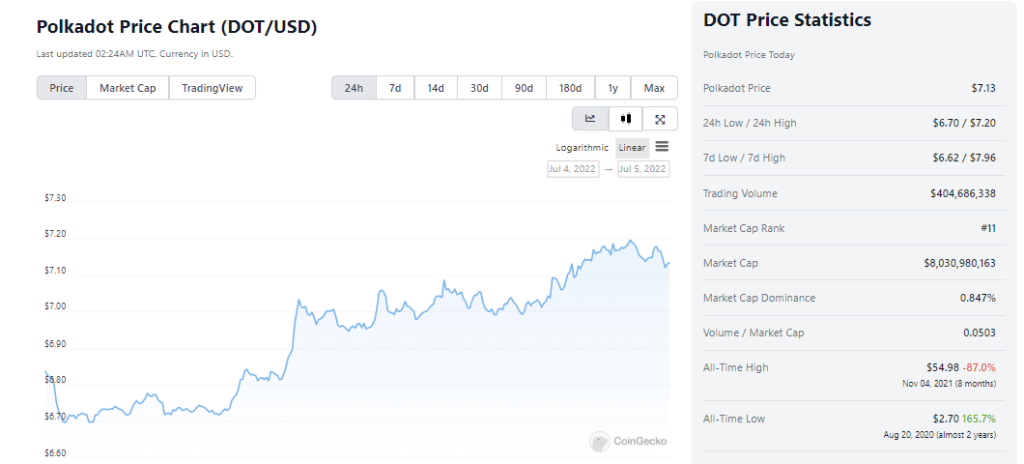The image size is (1024, 464).
Task: Open fullscreen chart icon
Action: coord(660,119)
